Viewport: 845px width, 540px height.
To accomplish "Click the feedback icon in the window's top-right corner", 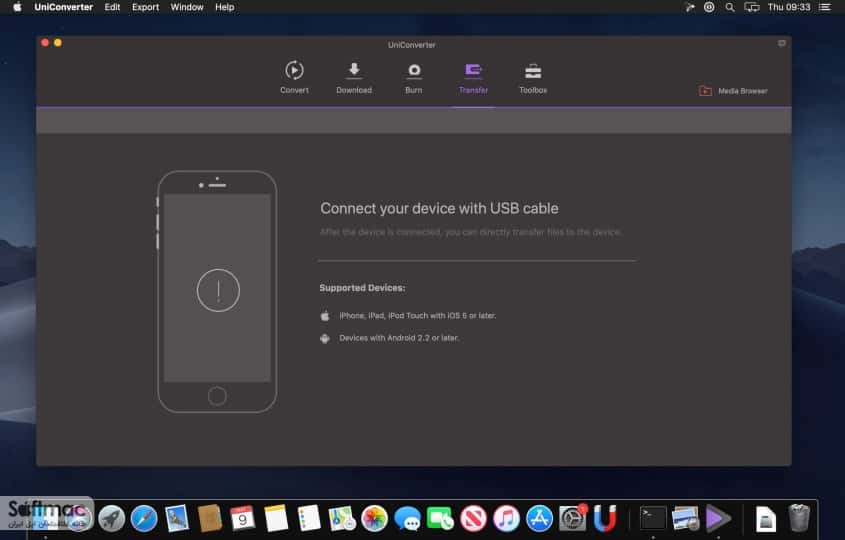I will [781, 43].
